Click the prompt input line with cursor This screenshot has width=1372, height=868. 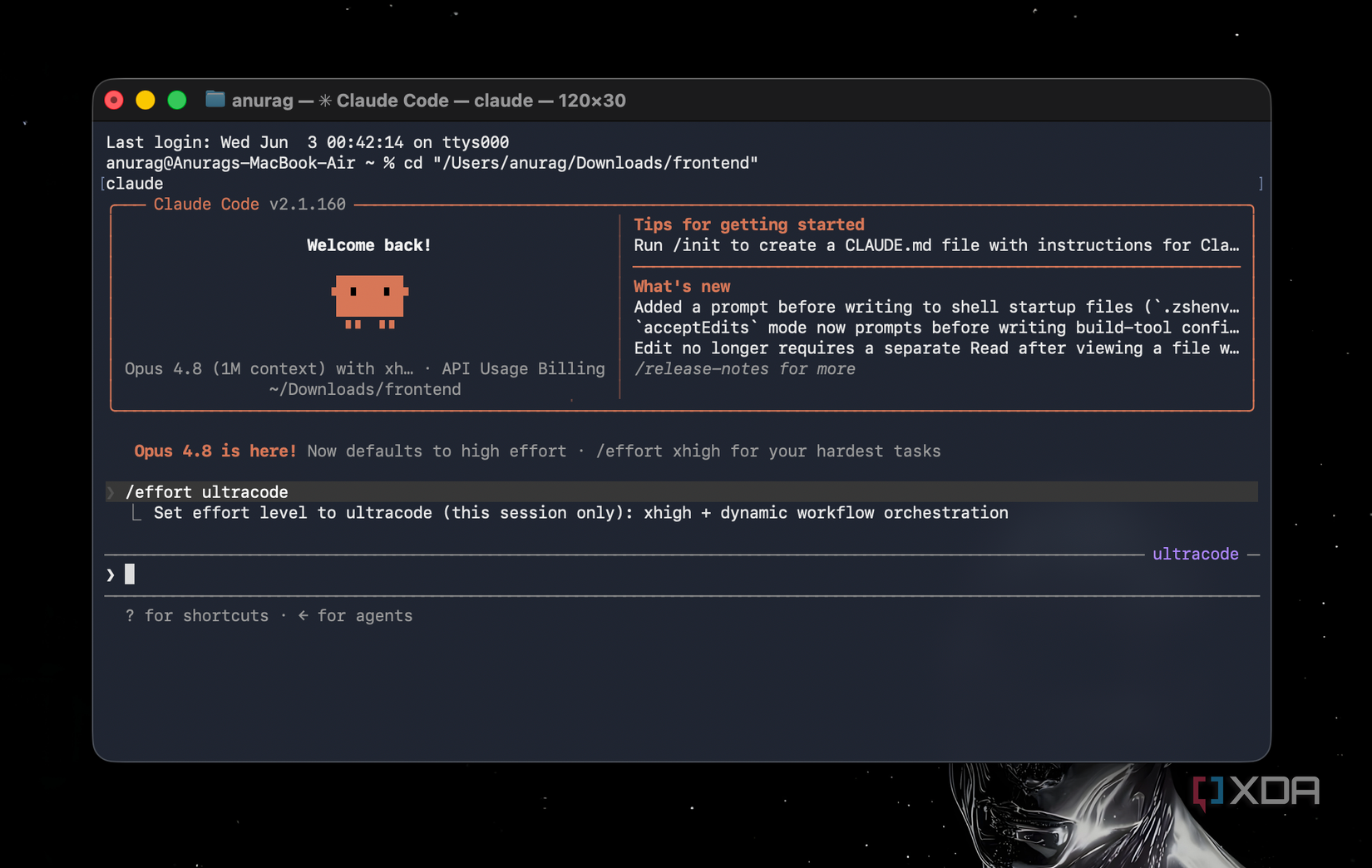click(682, 575)
